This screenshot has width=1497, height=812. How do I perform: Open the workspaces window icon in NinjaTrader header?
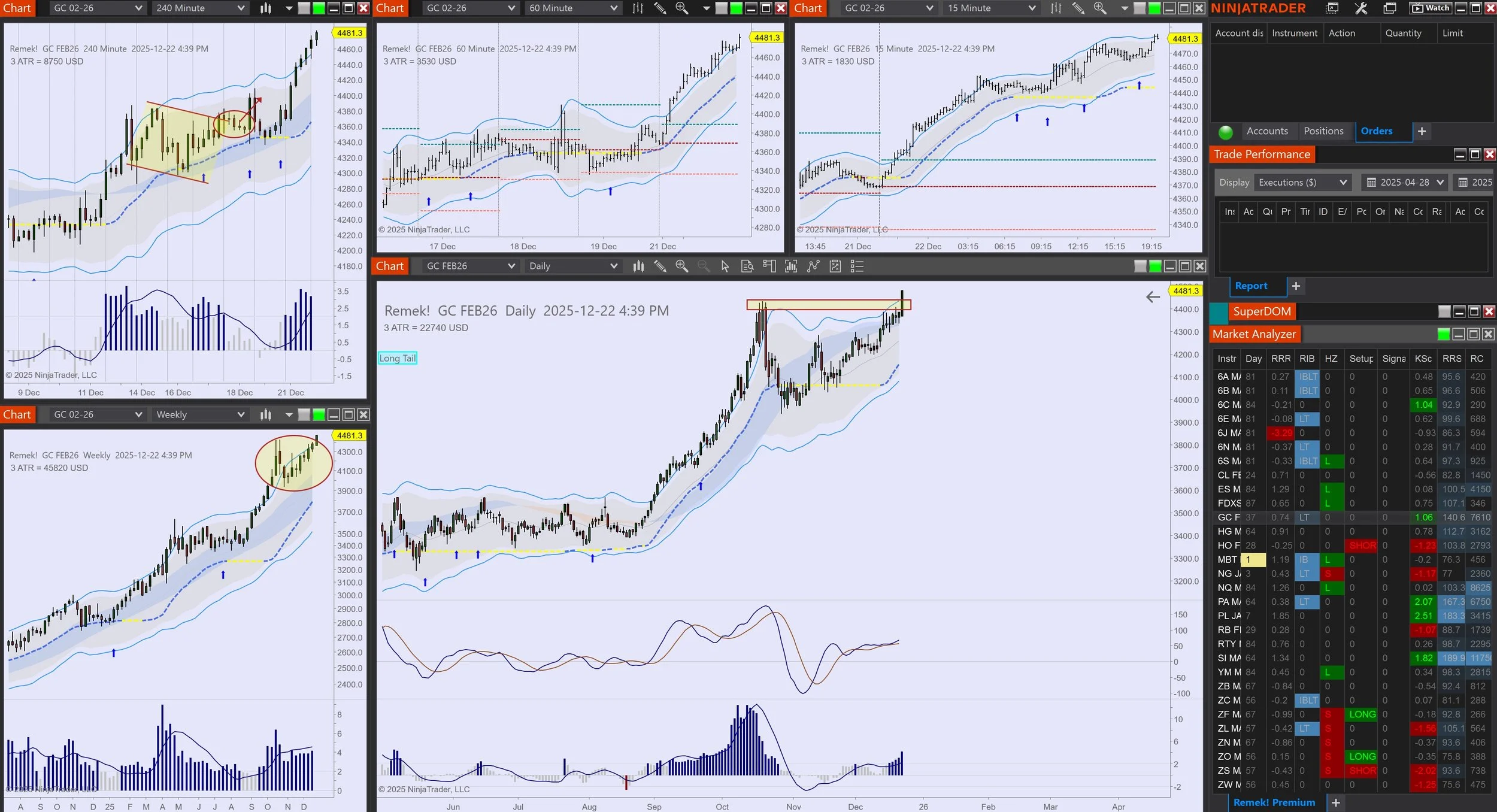tap(1389, 8)
